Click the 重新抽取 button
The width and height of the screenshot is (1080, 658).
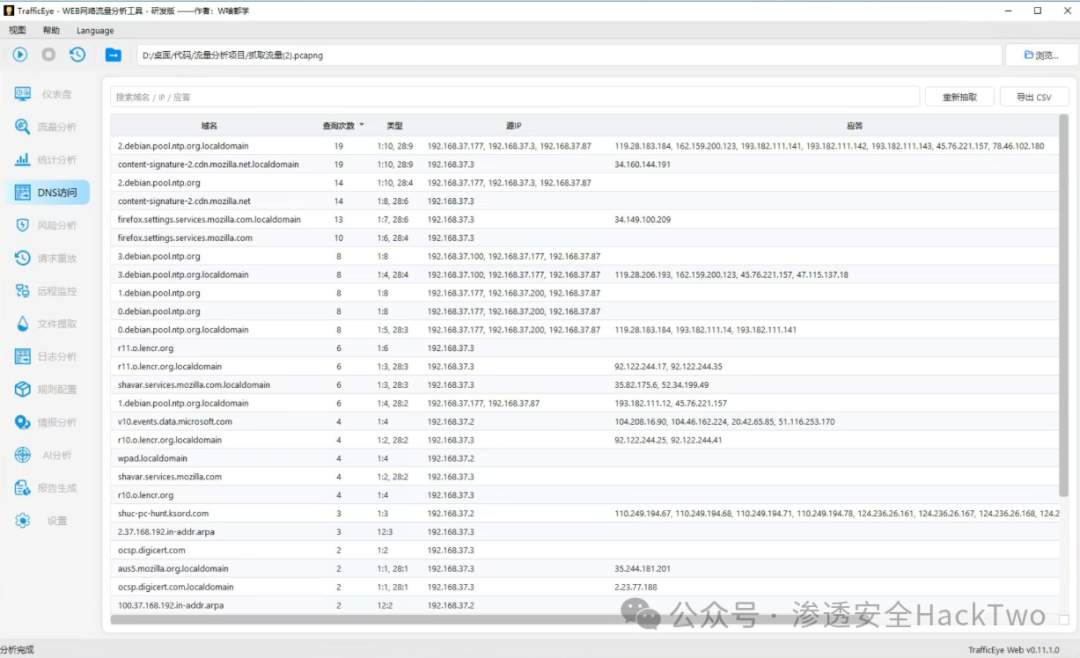(959, 97)
